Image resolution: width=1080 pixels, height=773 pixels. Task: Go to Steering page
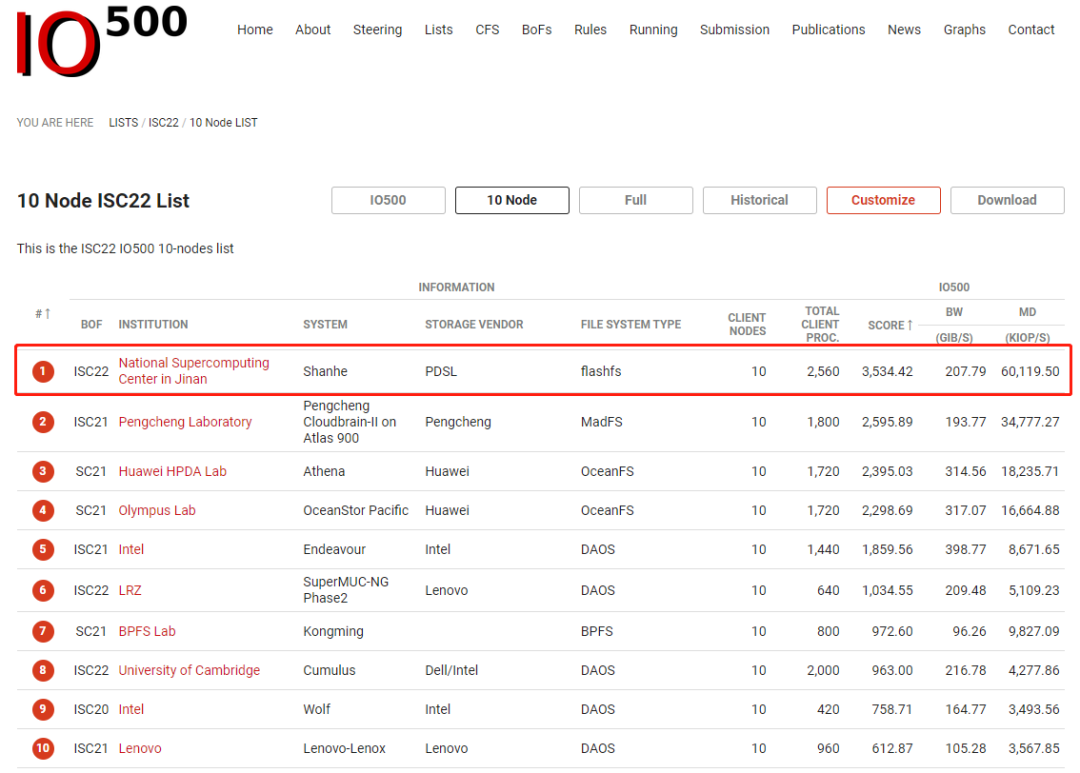[x=377, y=30]
